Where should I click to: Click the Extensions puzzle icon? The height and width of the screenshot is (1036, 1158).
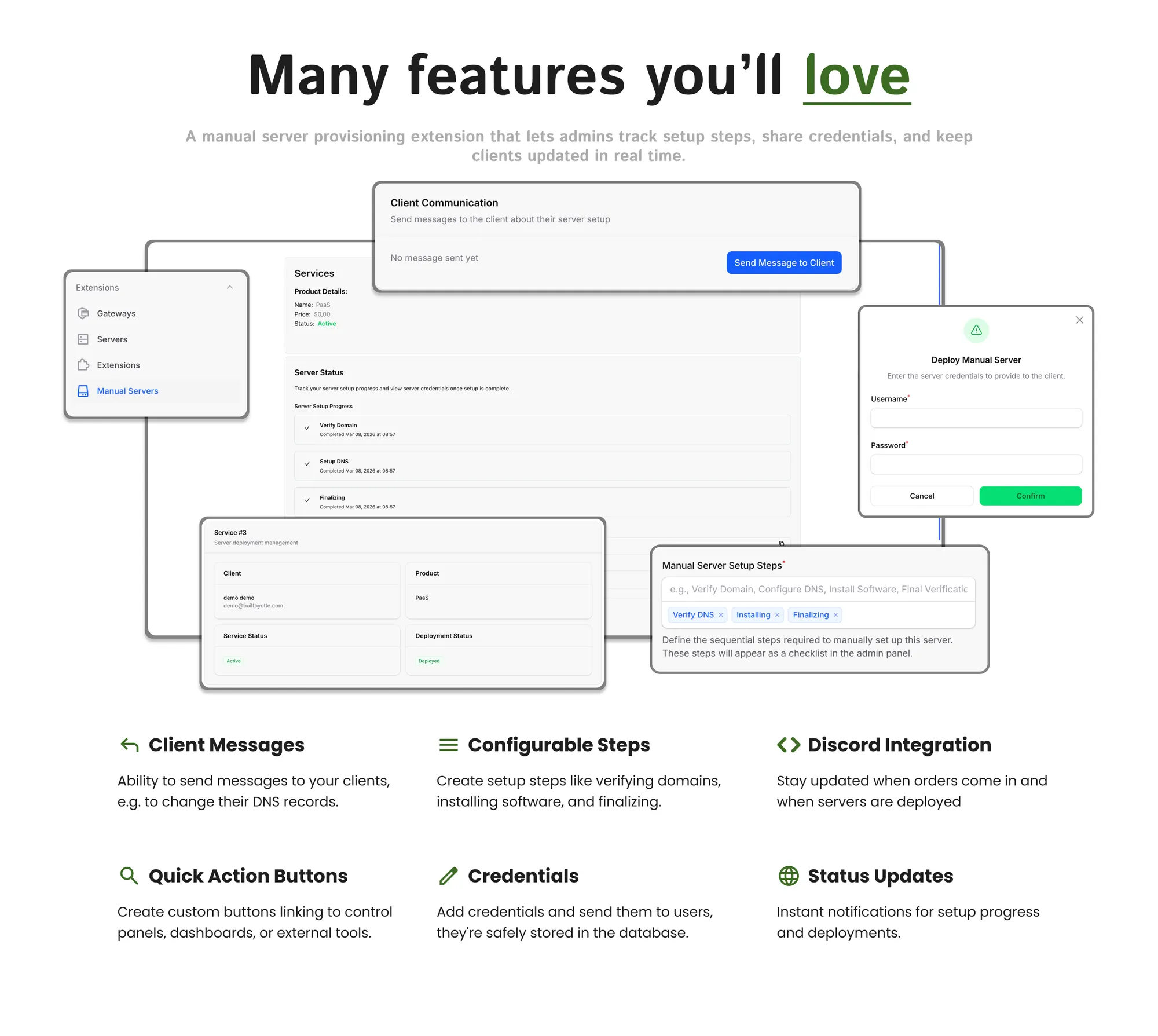(x=83, y=365)
